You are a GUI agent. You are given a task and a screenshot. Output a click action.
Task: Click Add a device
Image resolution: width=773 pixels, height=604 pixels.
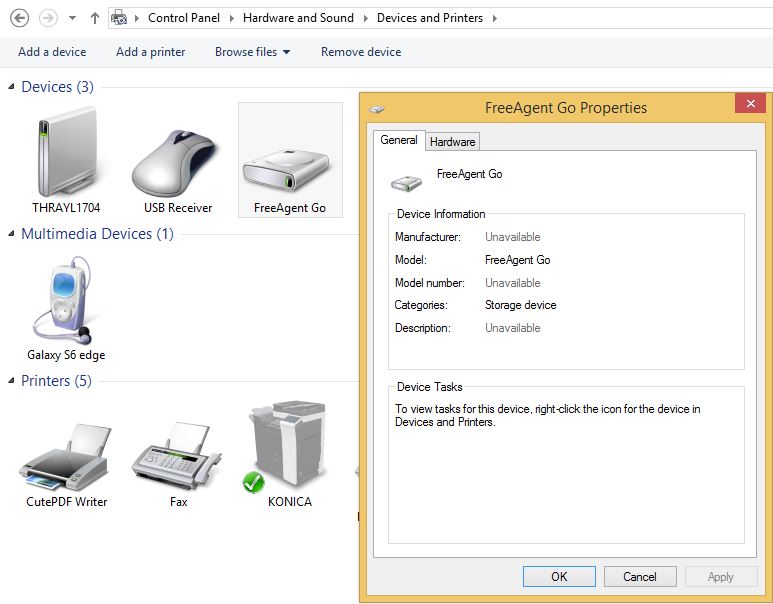[x=52, y=52]
